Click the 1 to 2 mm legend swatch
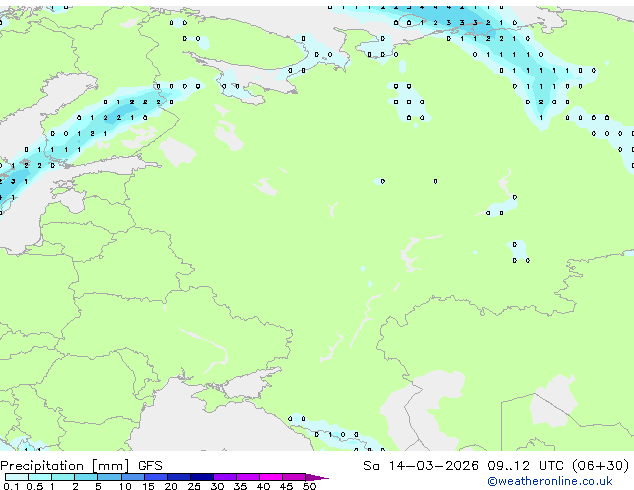This screenshot has width=634, height=490. (63, 477)
